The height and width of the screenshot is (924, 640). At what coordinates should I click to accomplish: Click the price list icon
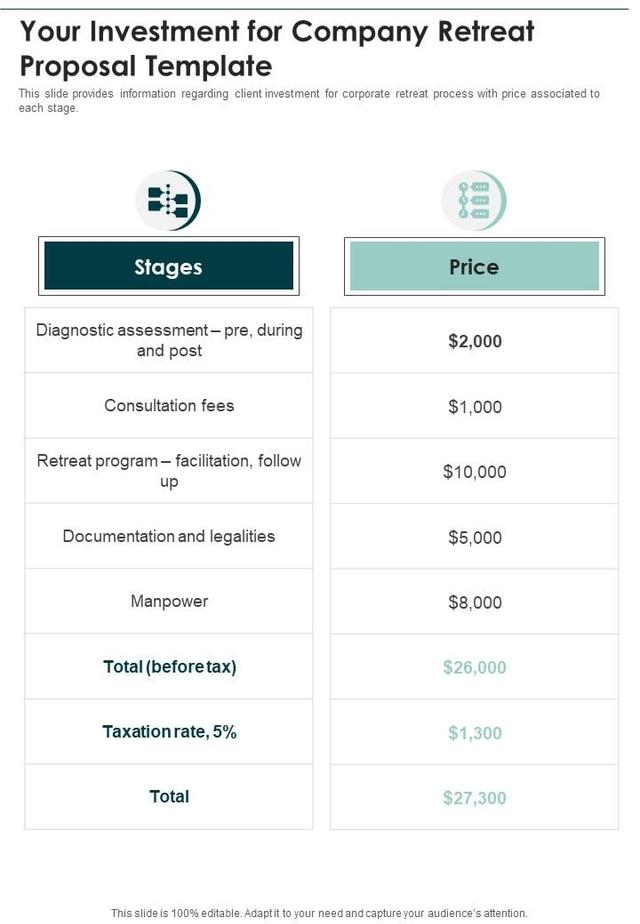474,200
